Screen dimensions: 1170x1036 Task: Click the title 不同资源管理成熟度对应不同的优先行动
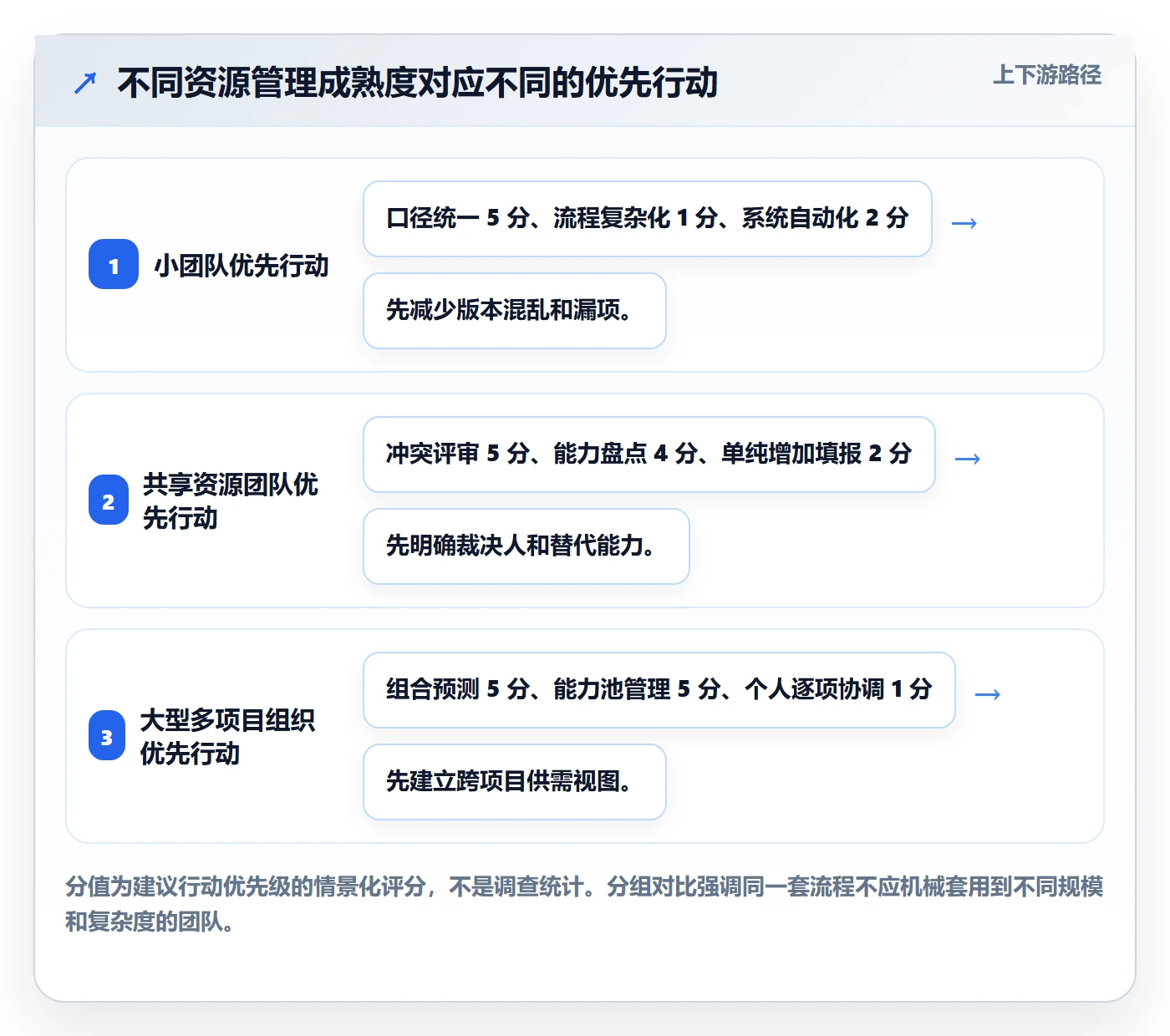(x=418, y=83)
